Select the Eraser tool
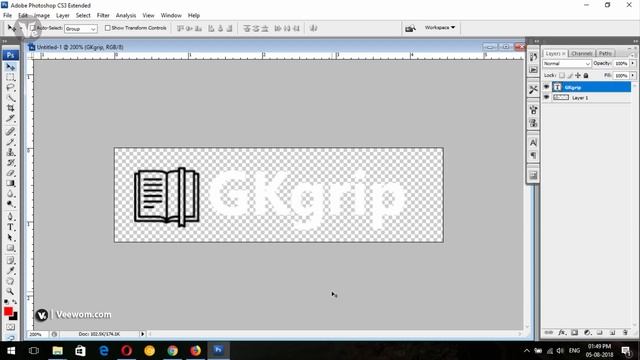 click(11, 173)
